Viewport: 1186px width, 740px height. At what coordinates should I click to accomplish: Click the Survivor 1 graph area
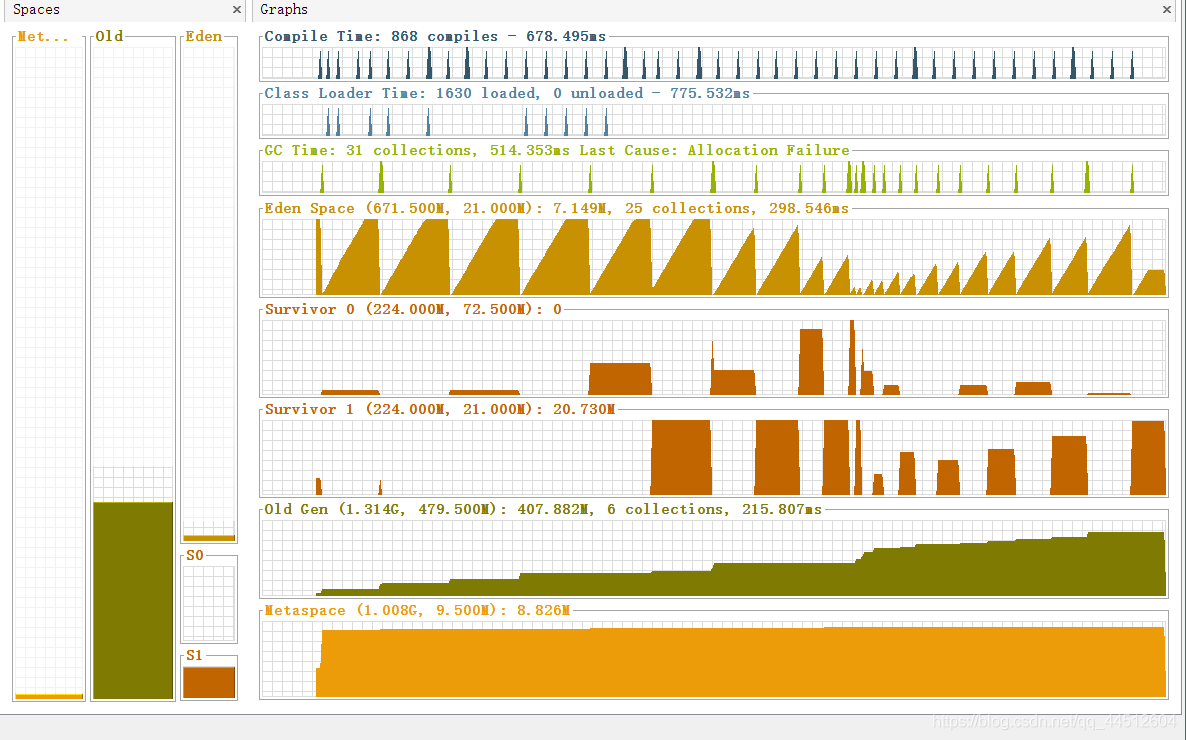pos(713,457)
